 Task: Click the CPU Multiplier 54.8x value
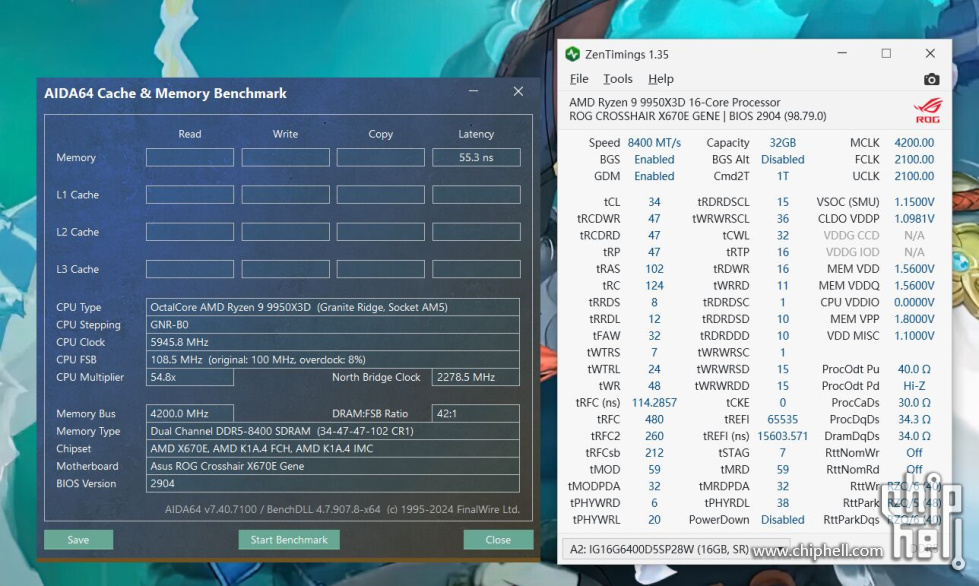point(190,377)
